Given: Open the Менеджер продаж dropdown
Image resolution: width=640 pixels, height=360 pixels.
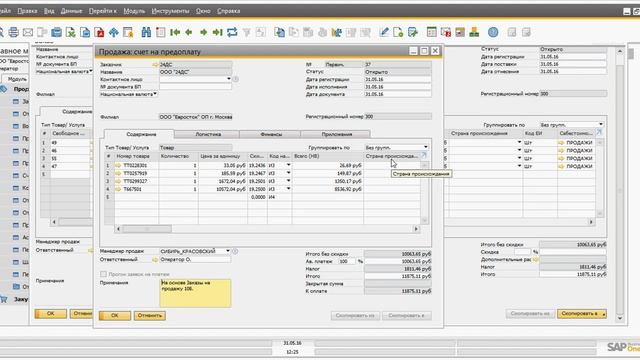Looking at the screenshot, I should click(228, 251).
